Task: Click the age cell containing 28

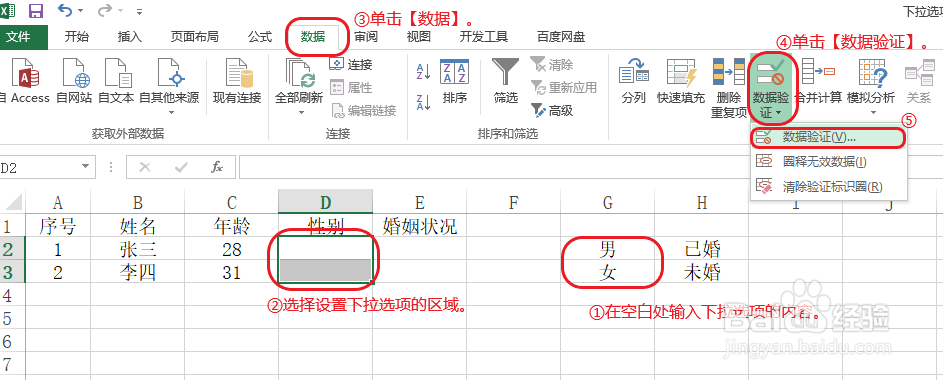Action: (x=232, y=249)
